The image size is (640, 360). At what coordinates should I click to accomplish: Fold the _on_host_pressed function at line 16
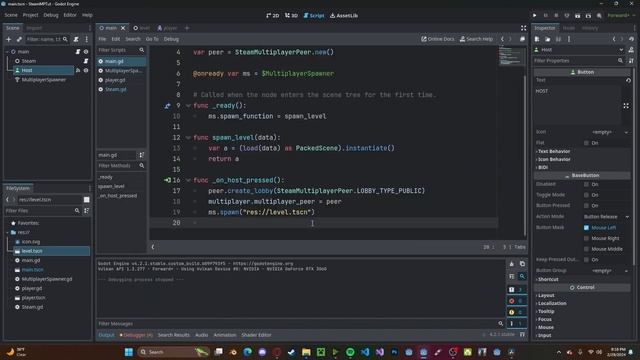pyautogui.click(x=188, y=180)
